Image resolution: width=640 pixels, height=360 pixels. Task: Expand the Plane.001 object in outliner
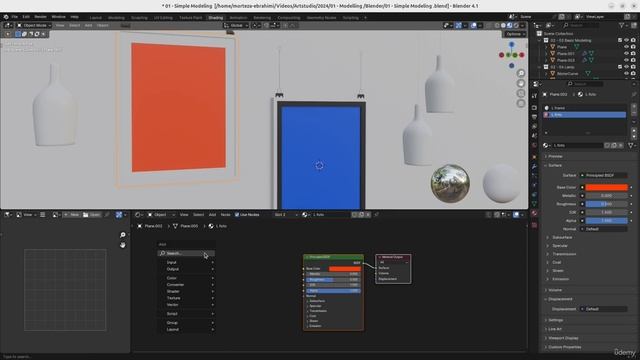546,53
